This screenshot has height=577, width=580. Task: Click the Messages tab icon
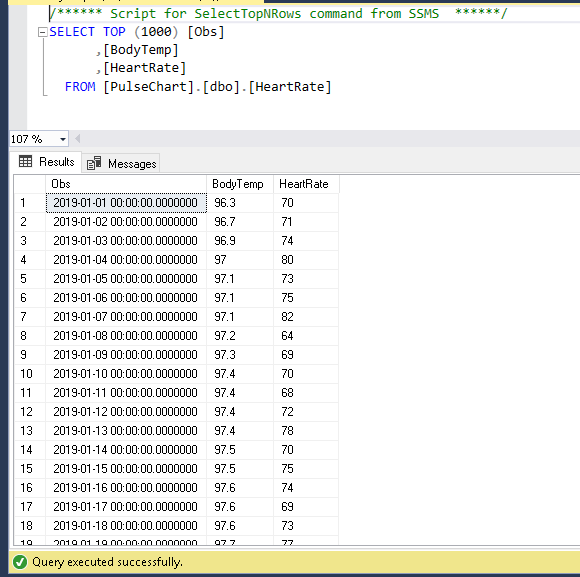click(x=94, y=163)
